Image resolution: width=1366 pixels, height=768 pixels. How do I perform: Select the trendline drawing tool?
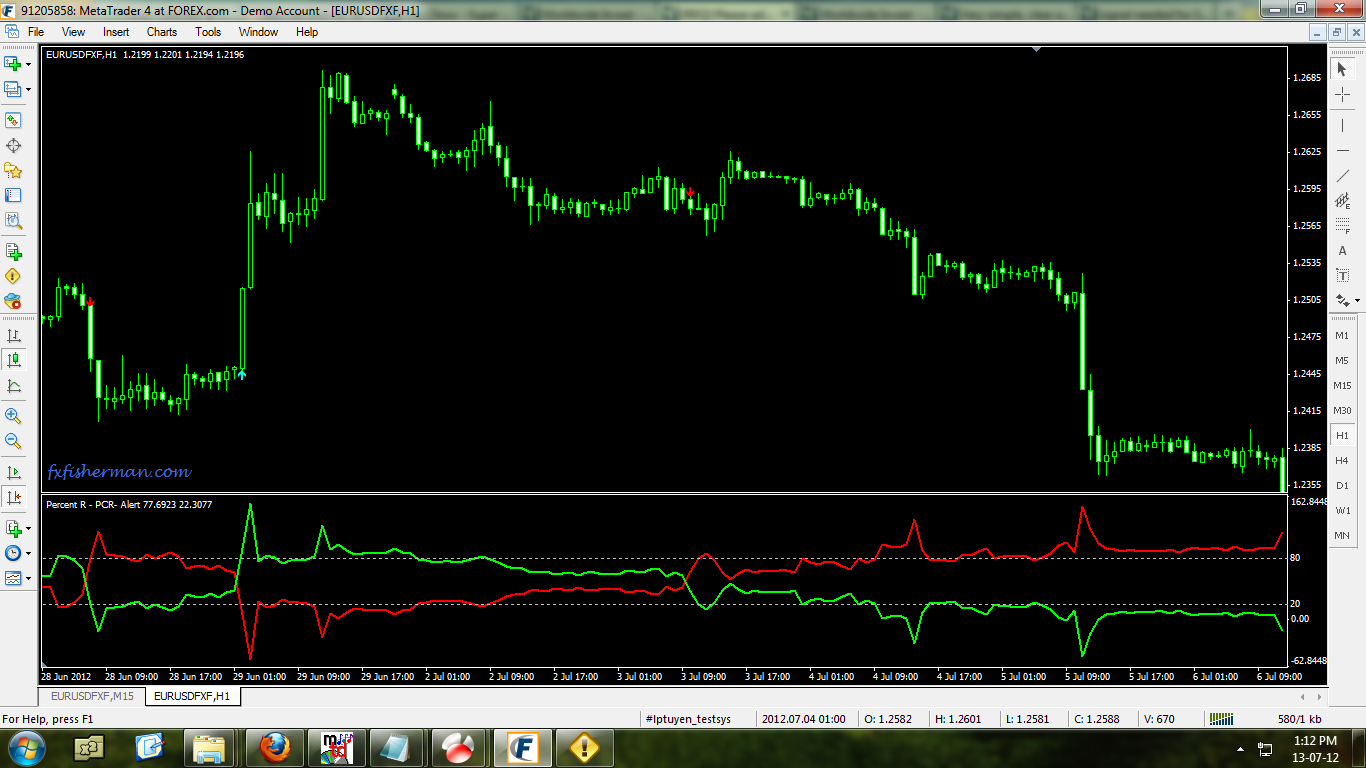coord(1342,176)
